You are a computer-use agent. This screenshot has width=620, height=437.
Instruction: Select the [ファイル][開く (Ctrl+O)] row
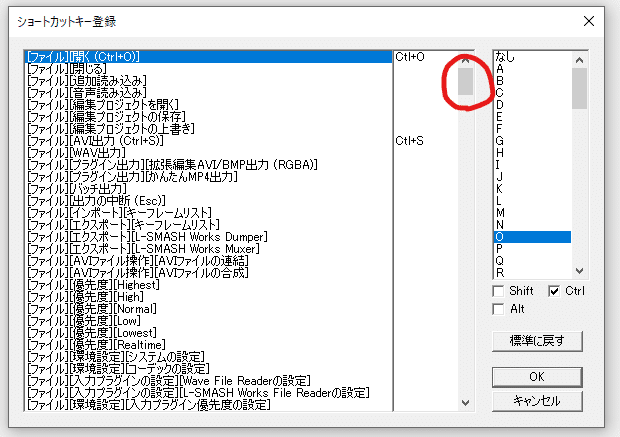pyautogui.click(x=208, y=57)
